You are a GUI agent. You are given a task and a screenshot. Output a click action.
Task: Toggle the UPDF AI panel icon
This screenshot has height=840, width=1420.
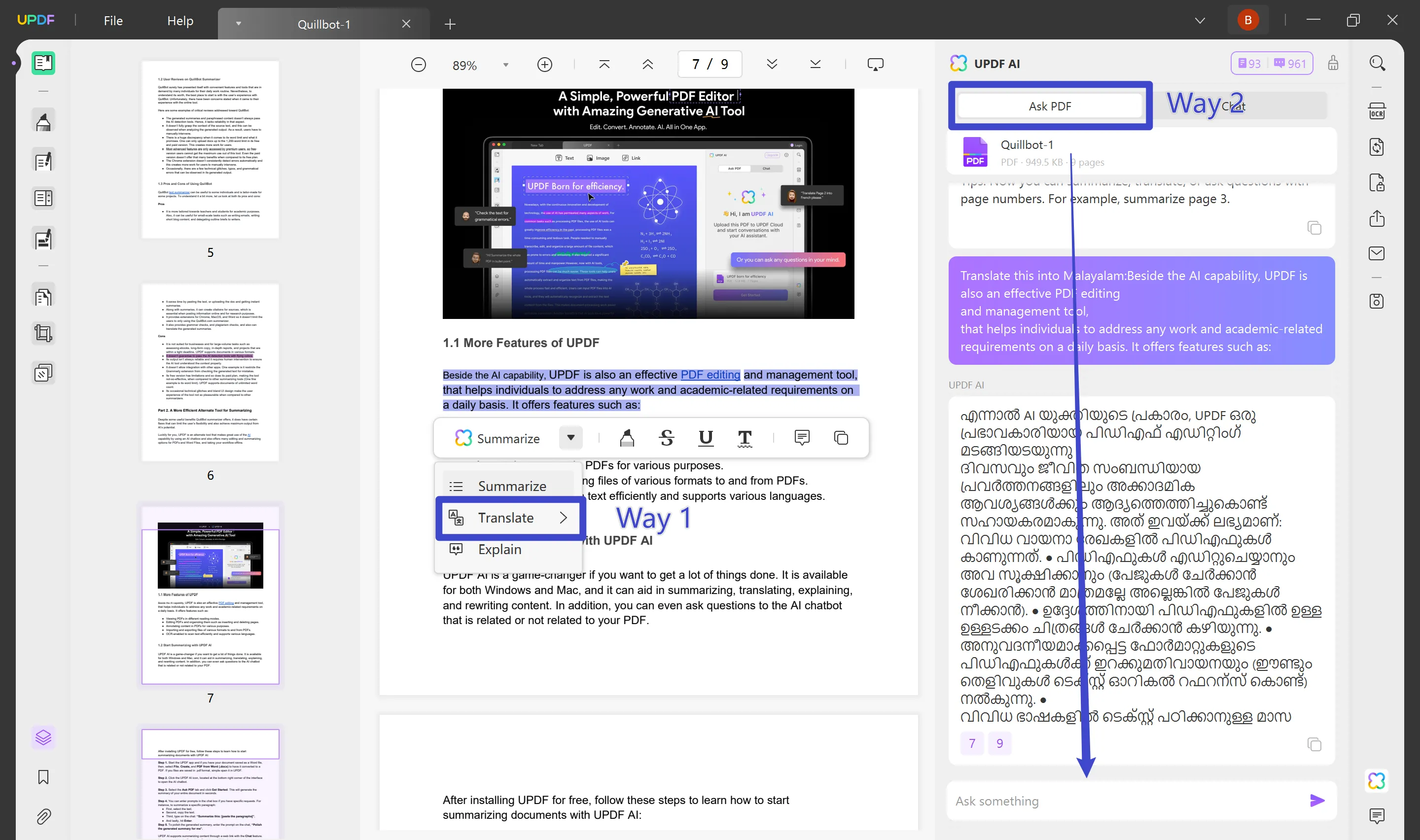coord(1377,780)
